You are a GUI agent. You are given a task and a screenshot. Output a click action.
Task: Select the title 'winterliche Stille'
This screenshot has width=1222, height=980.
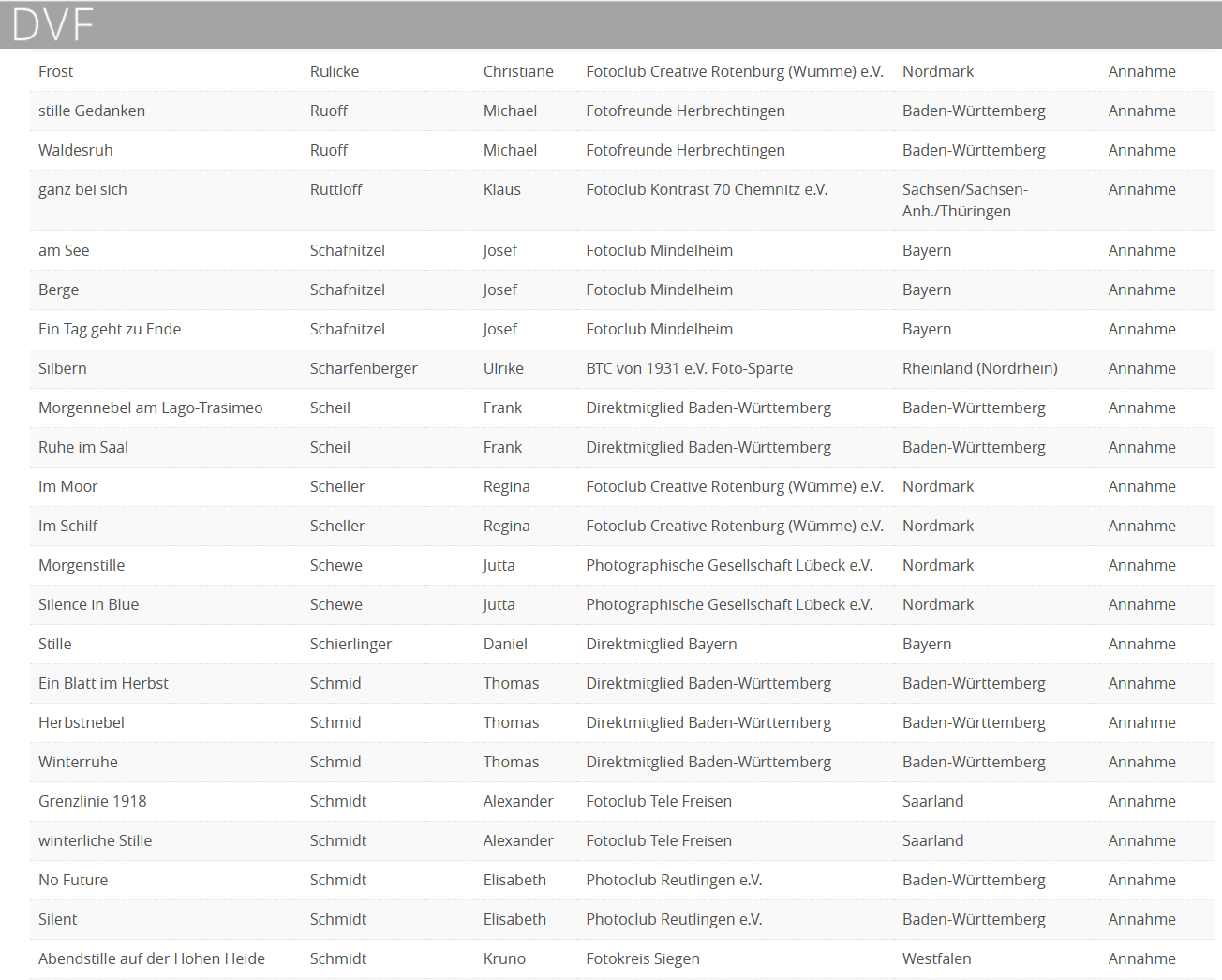(x=95, y=840)
